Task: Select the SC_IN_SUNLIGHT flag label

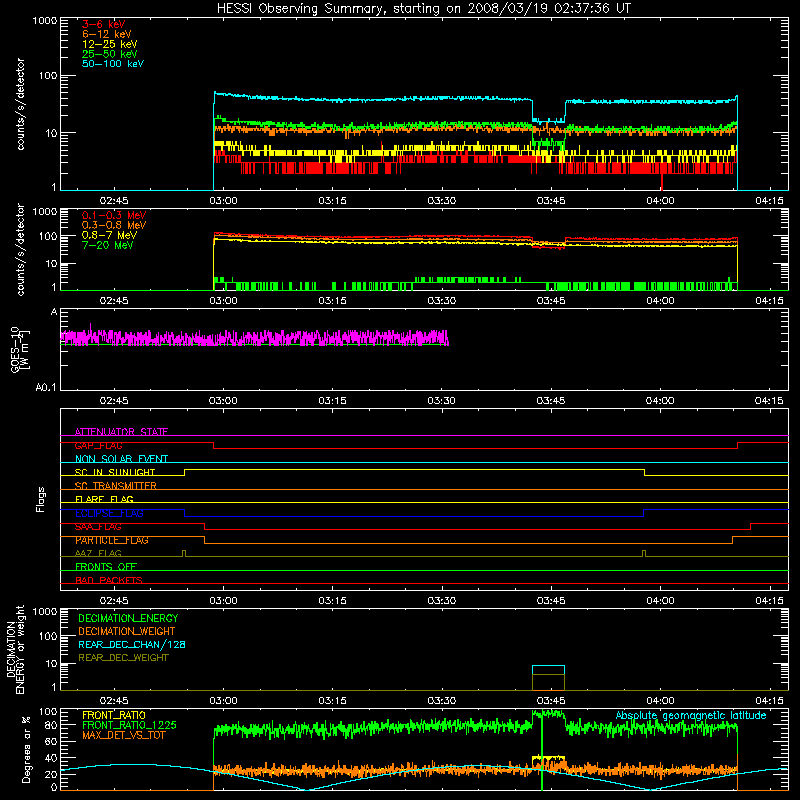Action: (115, 472)
